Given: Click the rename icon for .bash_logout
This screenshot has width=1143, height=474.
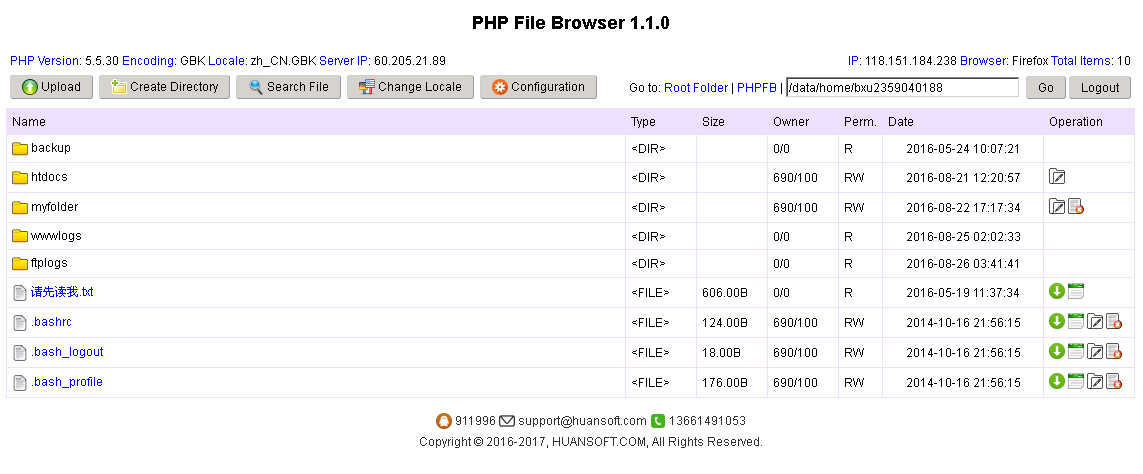Looking at the screenshot, I should (x=1095, y=352).
